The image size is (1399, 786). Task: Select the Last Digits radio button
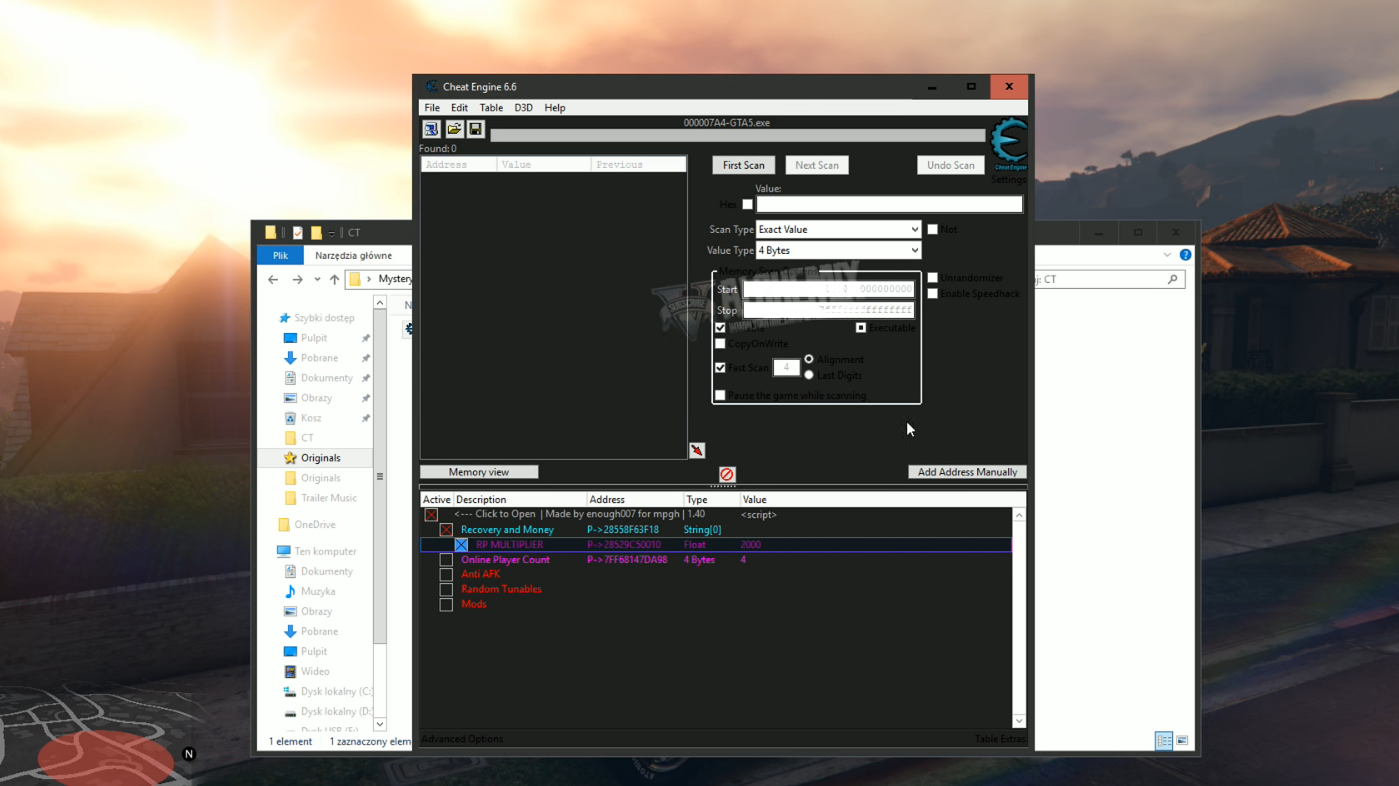click(809, 375)
